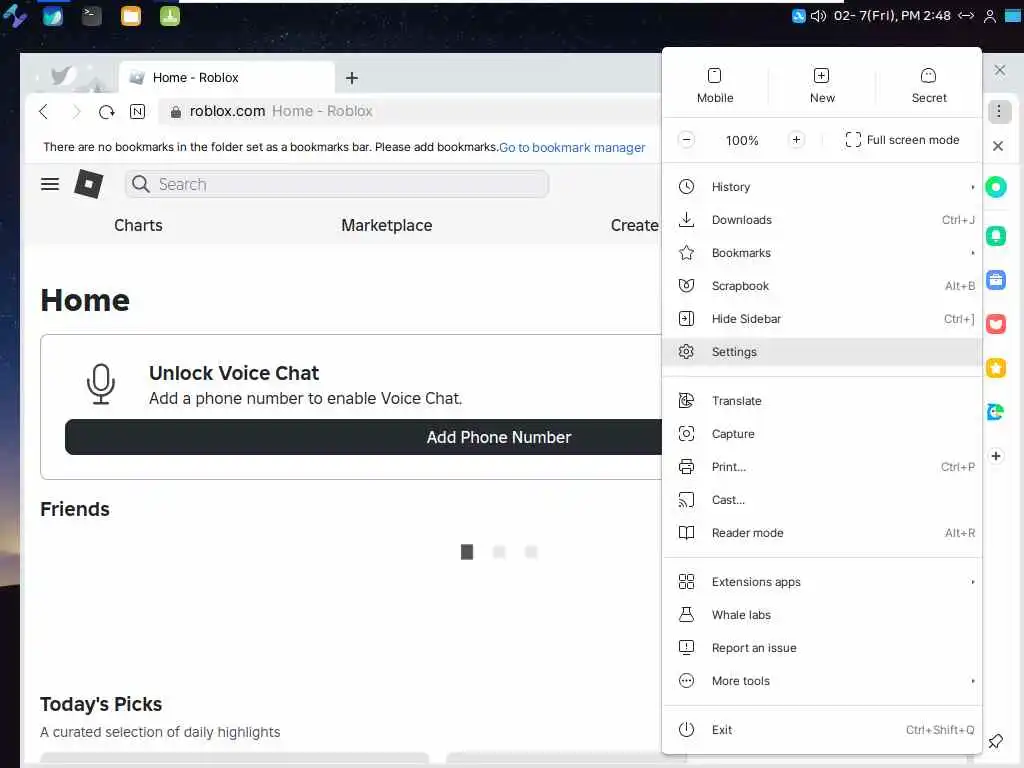Close the sidebar panel with X
The image size is (1024, 768).
[x=998, y=146]
